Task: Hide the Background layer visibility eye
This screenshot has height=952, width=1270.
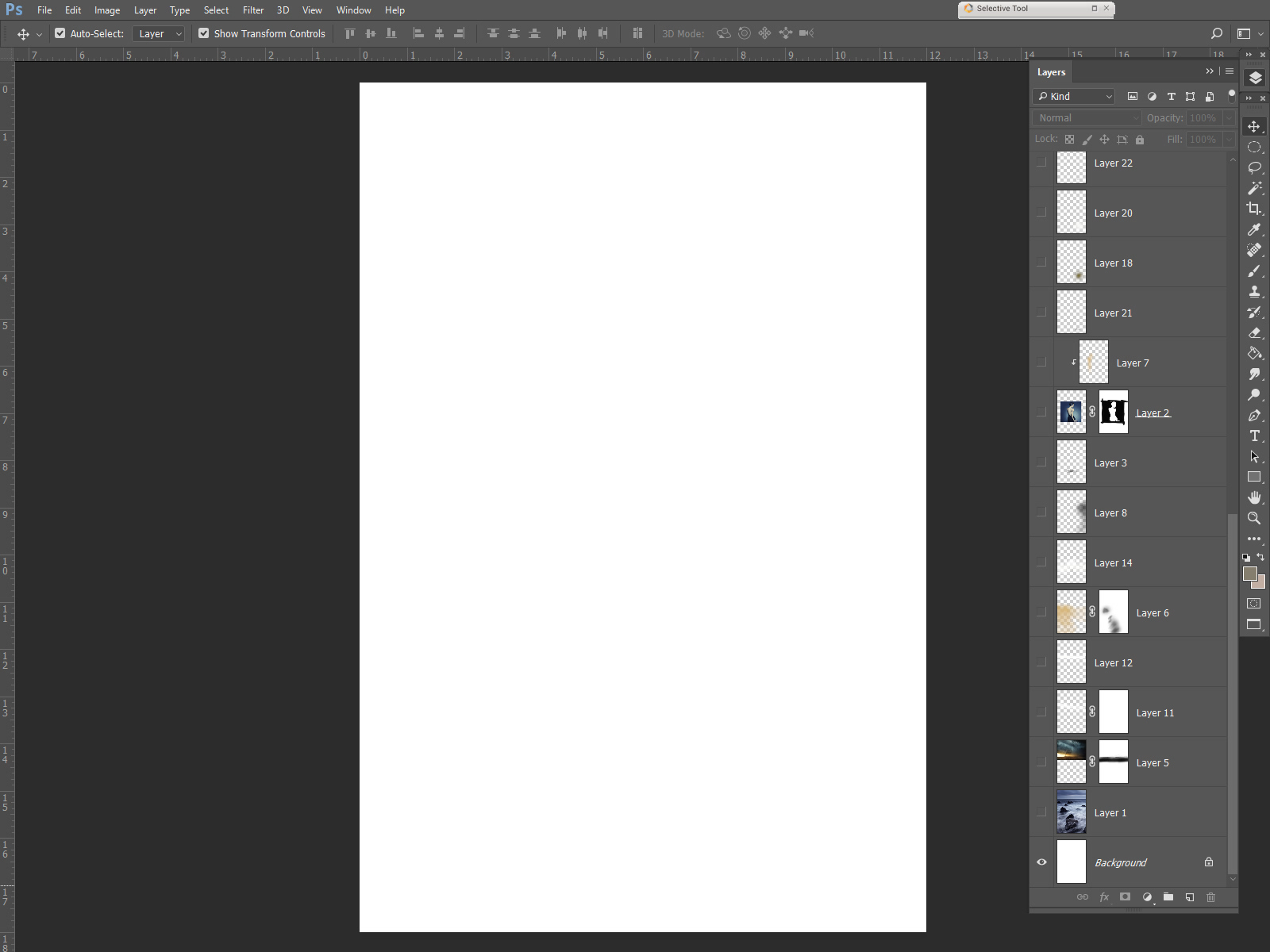Action: point(1041,862)
